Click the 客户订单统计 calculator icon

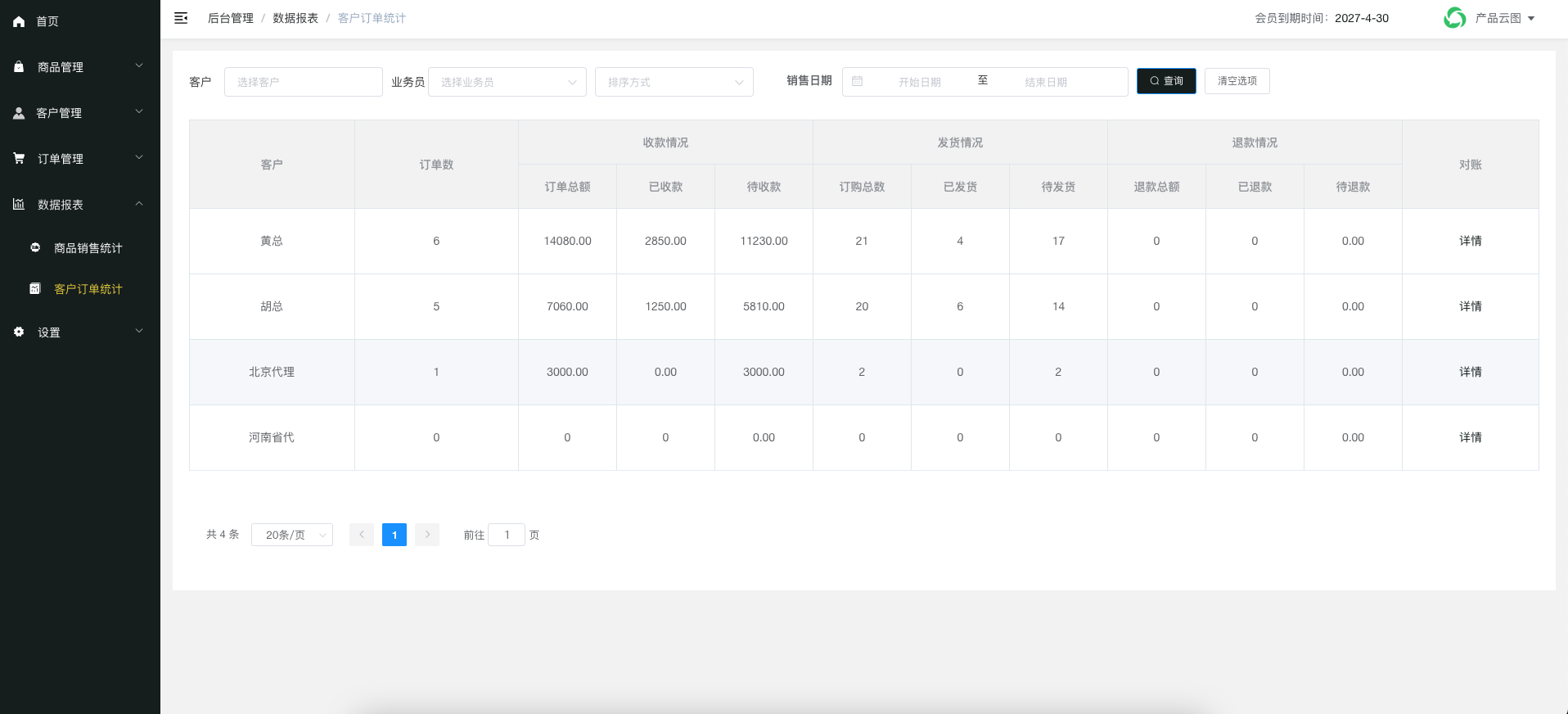click(35, 288)
